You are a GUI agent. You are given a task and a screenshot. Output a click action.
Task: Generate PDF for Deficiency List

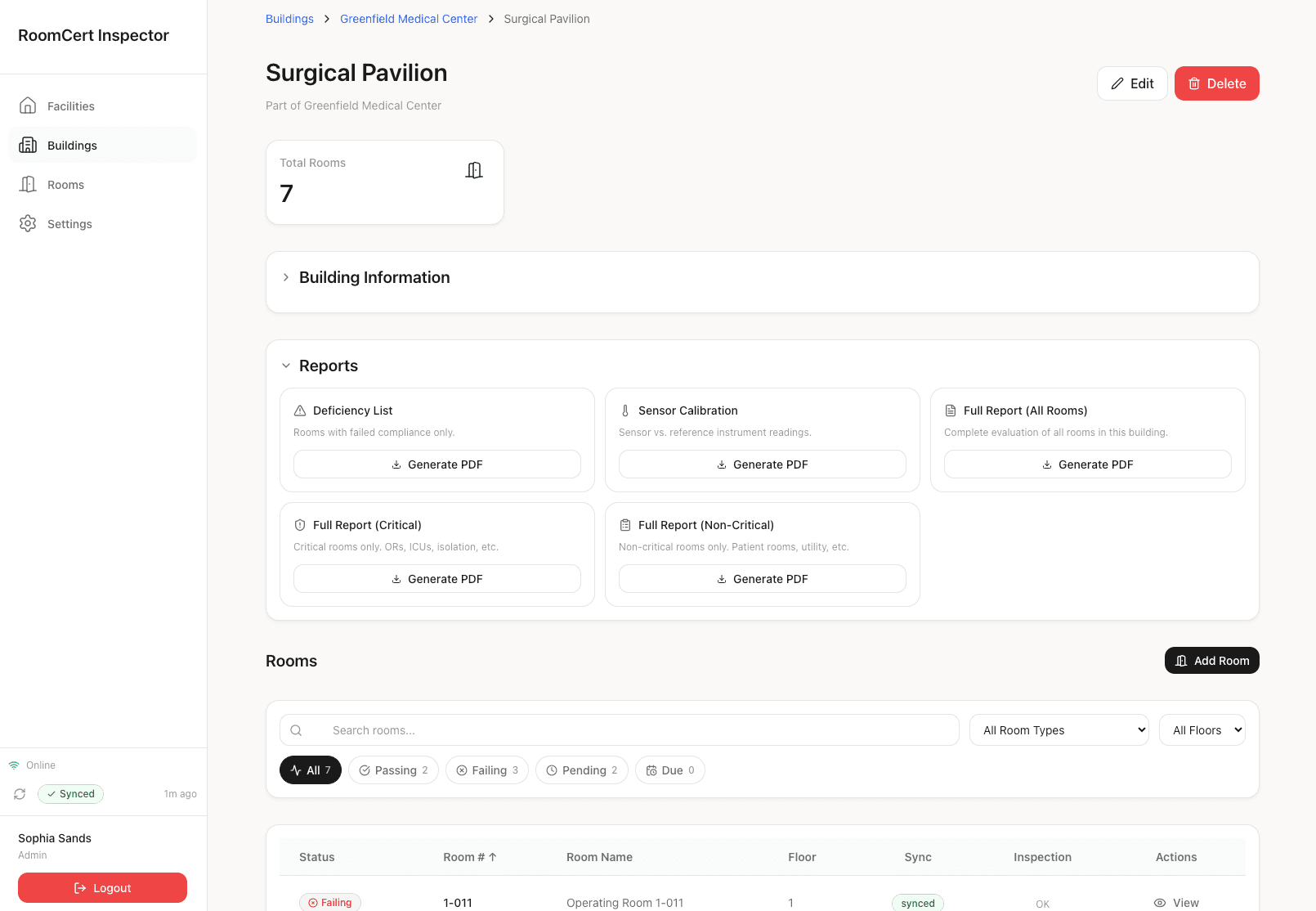pos(437,464)
